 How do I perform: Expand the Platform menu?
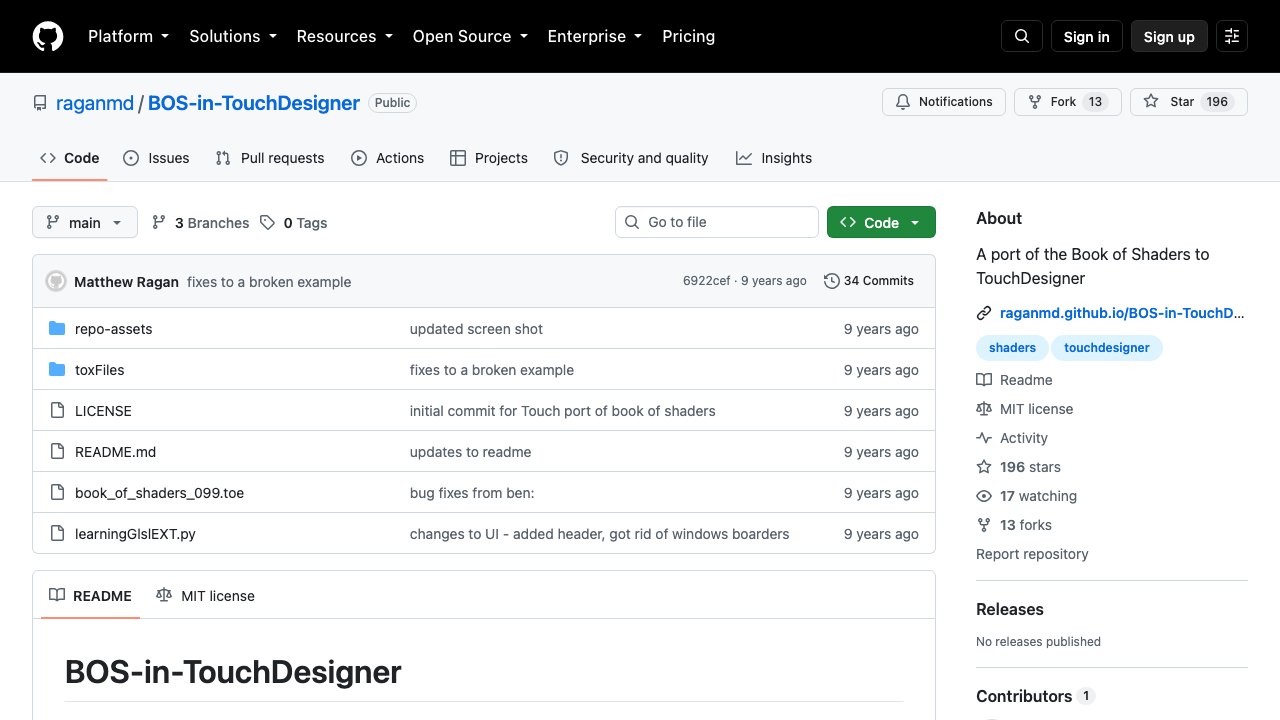128,36
